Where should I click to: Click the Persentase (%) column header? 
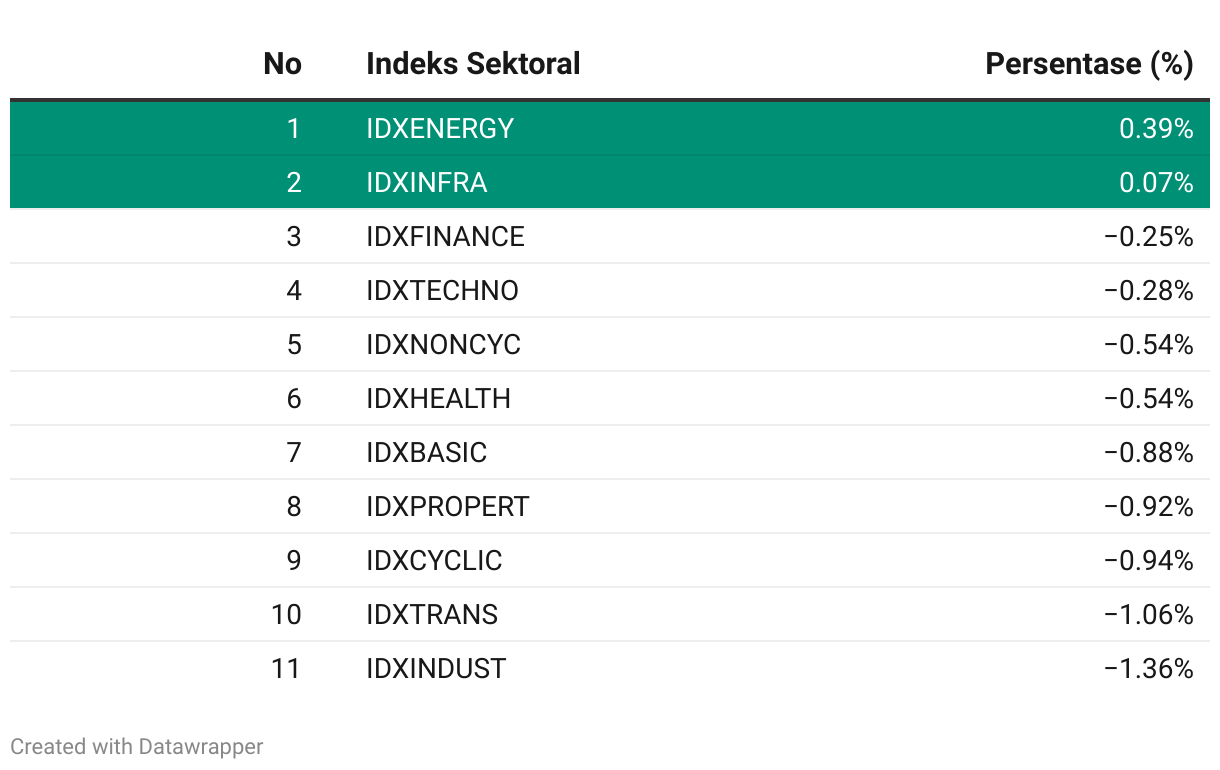pyautogui.click(x=1089, y=64)
